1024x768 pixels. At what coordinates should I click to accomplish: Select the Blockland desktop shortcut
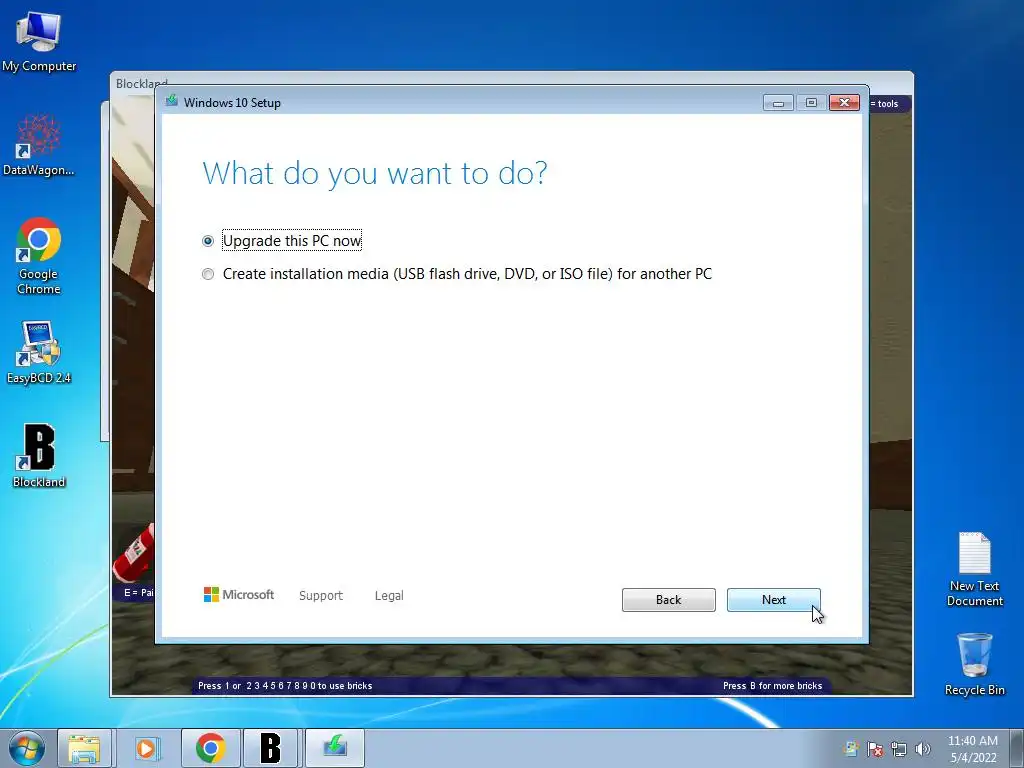point(39,456)
